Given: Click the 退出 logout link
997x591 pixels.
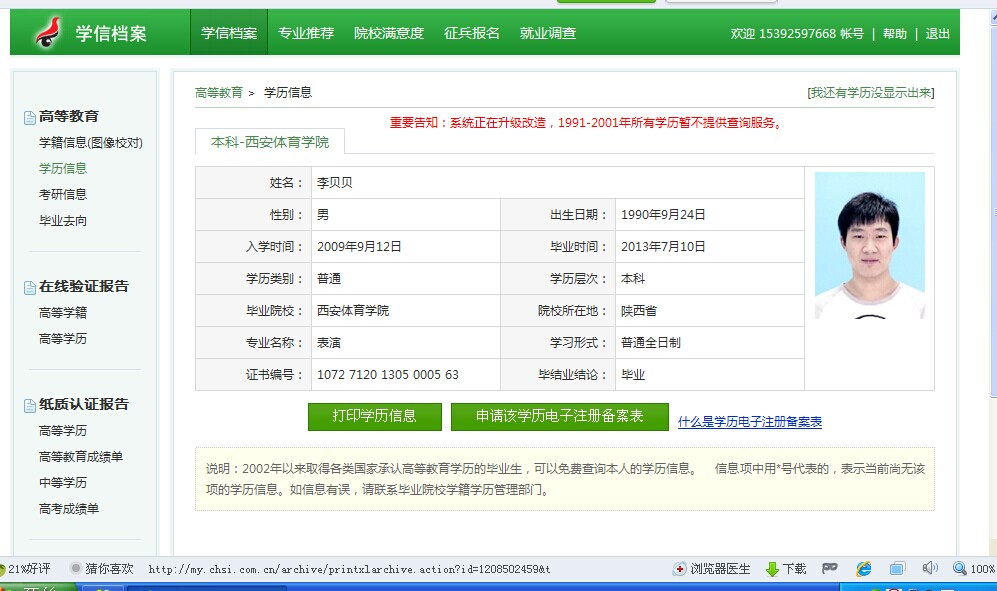Looking at the screenshot, I should pyautogui.click(x=937, y=34).
